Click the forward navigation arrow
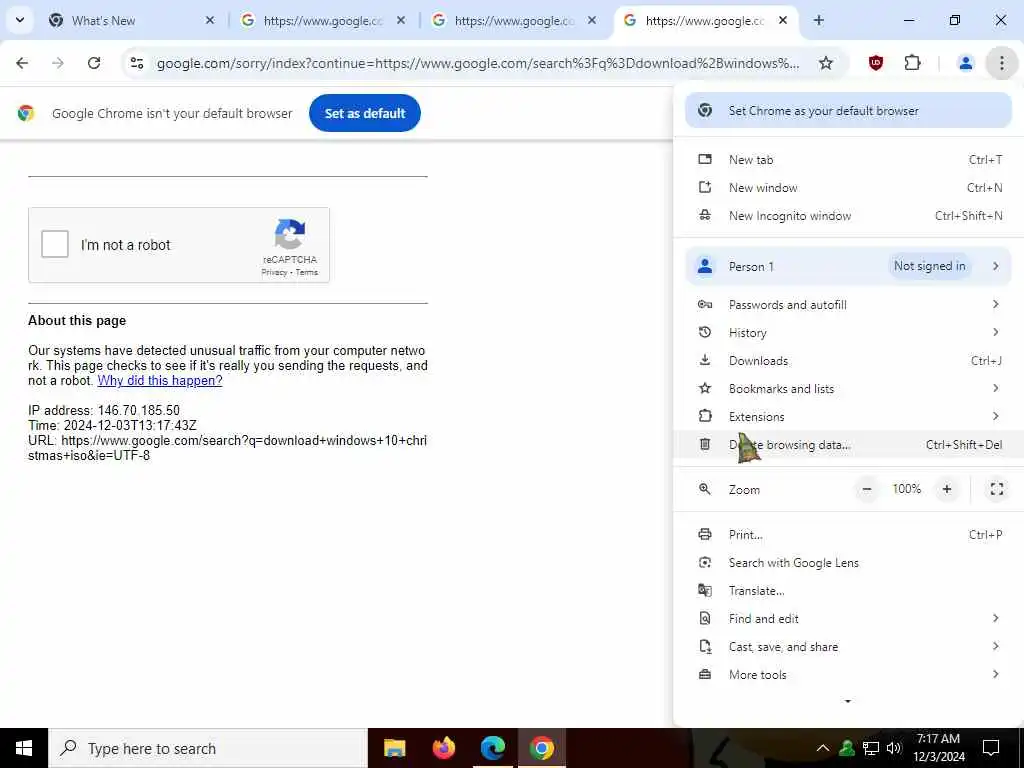 (58, 63)
